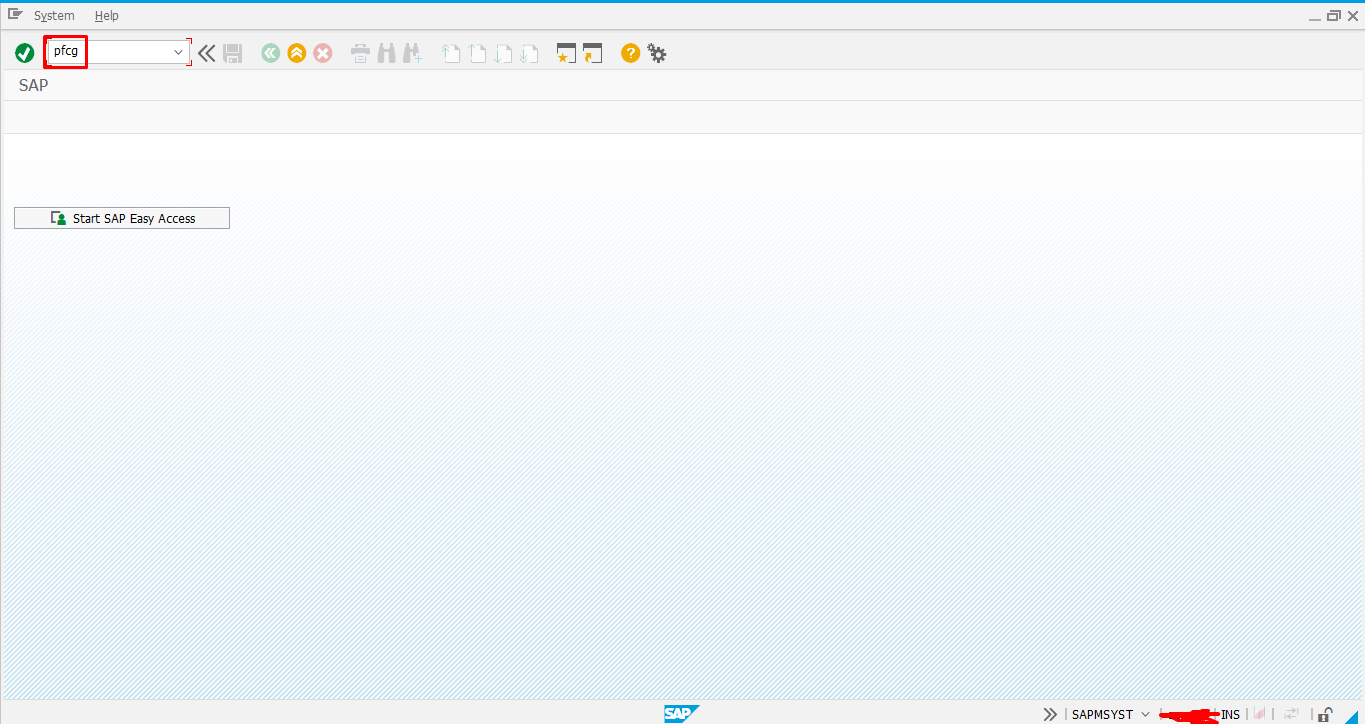Click the red Cancel X icon

(x=322, y=53)
